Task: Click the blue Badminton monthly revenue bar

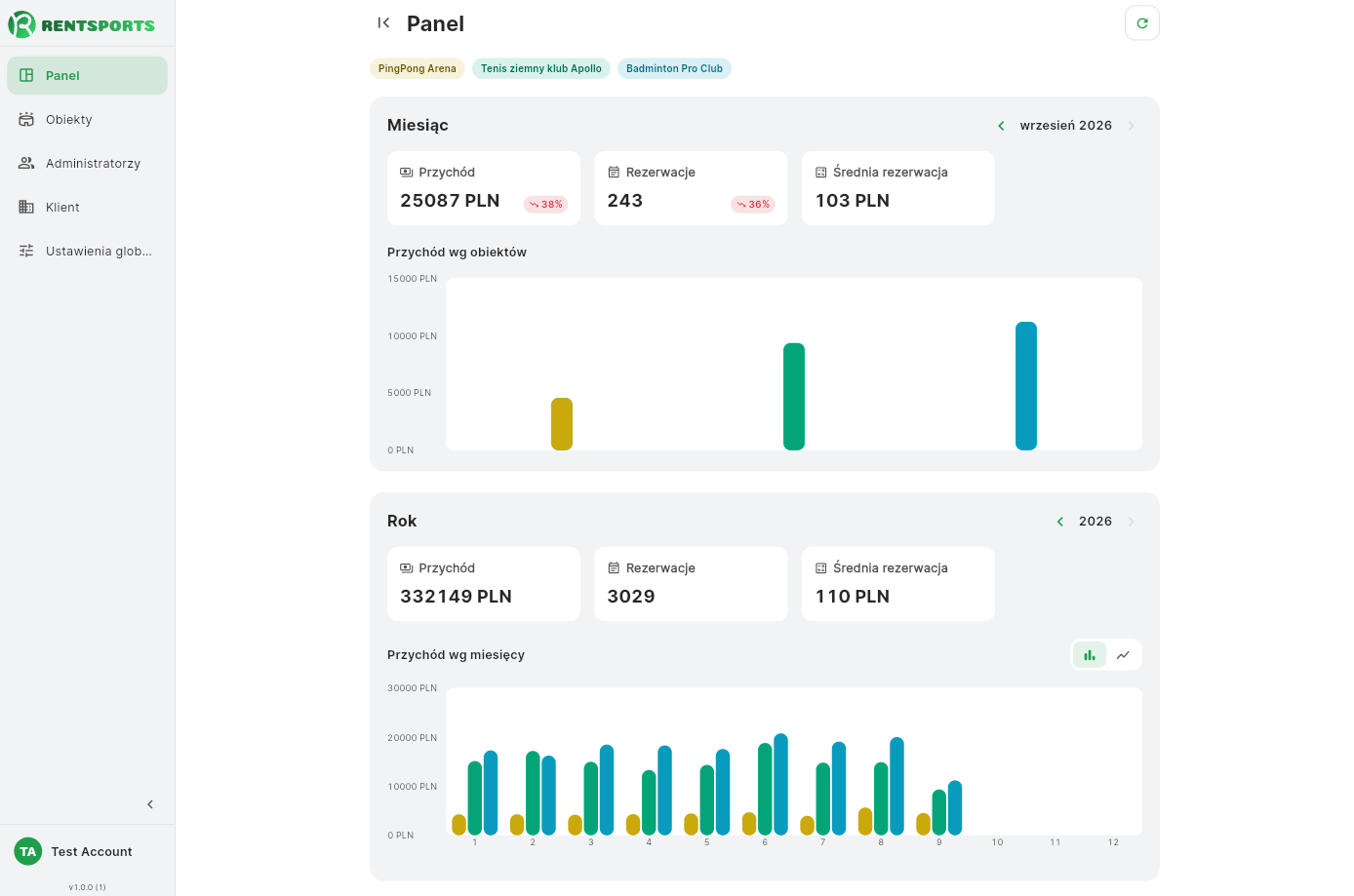Action: tap(1026, 386)
